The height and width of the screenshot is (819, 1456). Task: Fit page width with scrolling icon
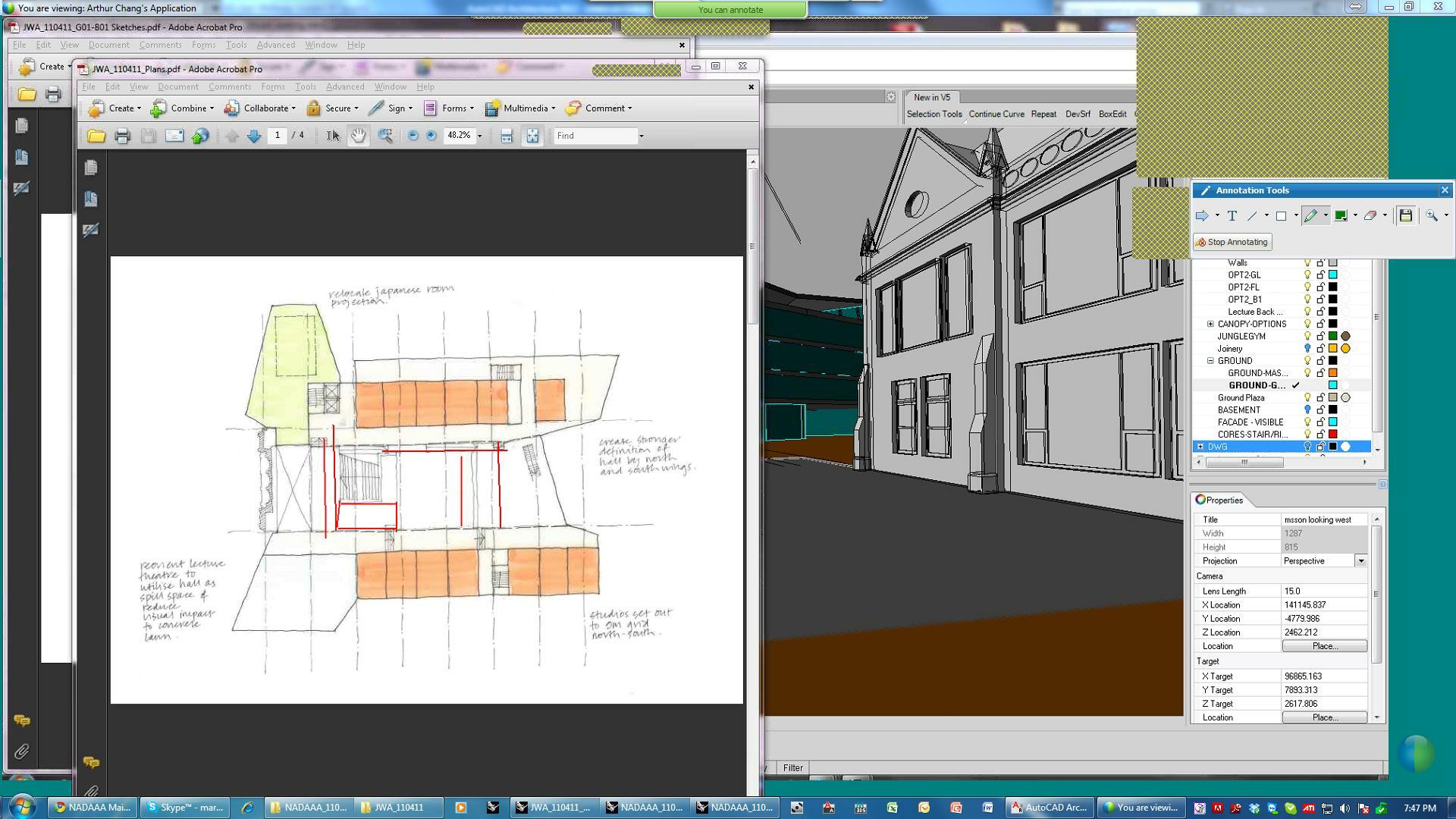507,136
